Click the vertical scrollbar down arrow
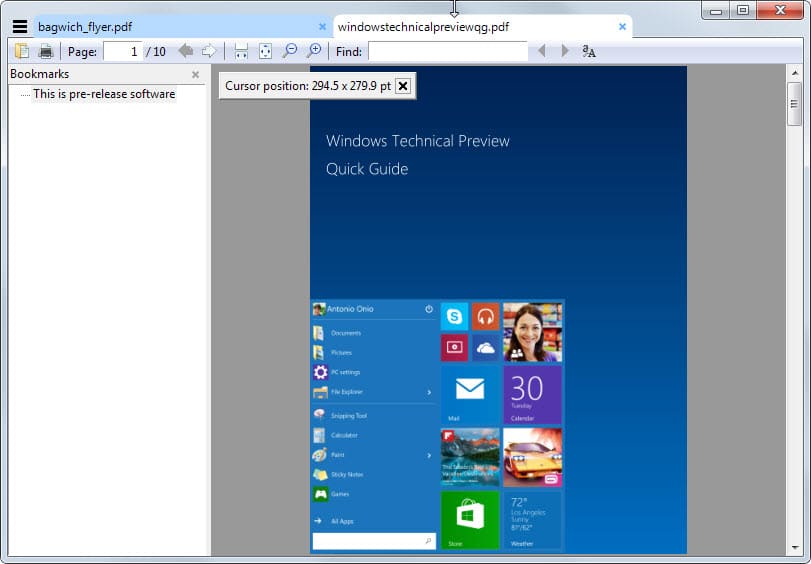This screenshot has width=811, height=564. (x=794, y=547)
